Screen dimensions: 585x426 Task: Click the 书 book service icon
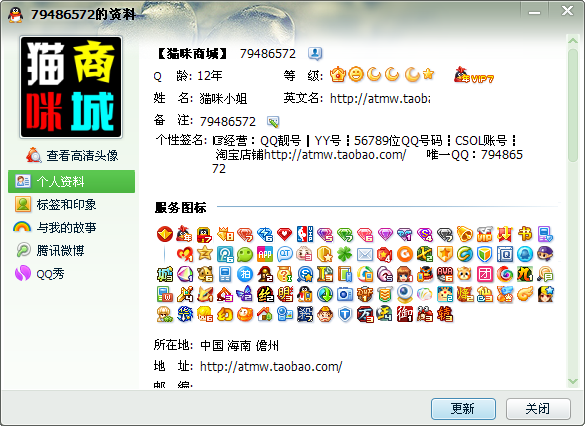click(525, 234)
